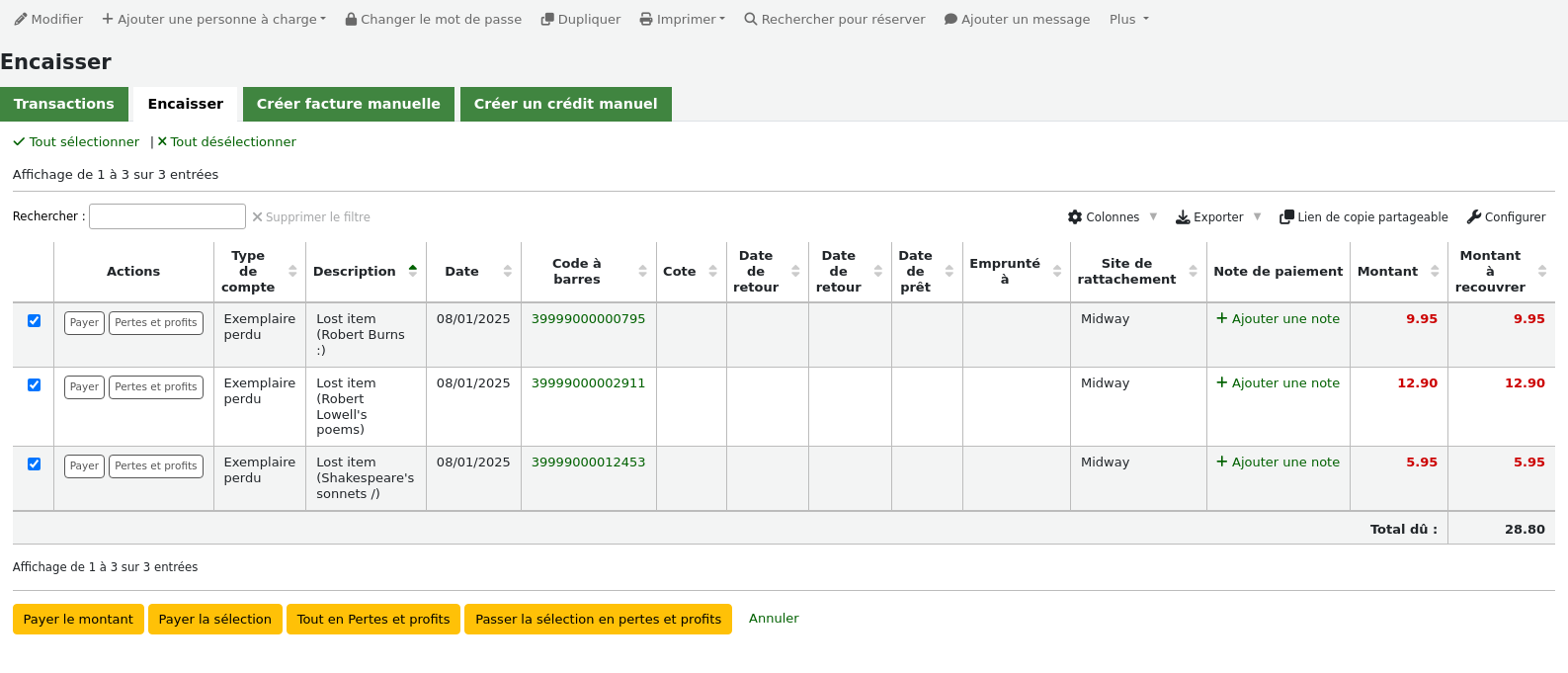This screenshot has width=1568, height=673.
Task: Switch to the Transactions tab
Action: pos(64,104)
